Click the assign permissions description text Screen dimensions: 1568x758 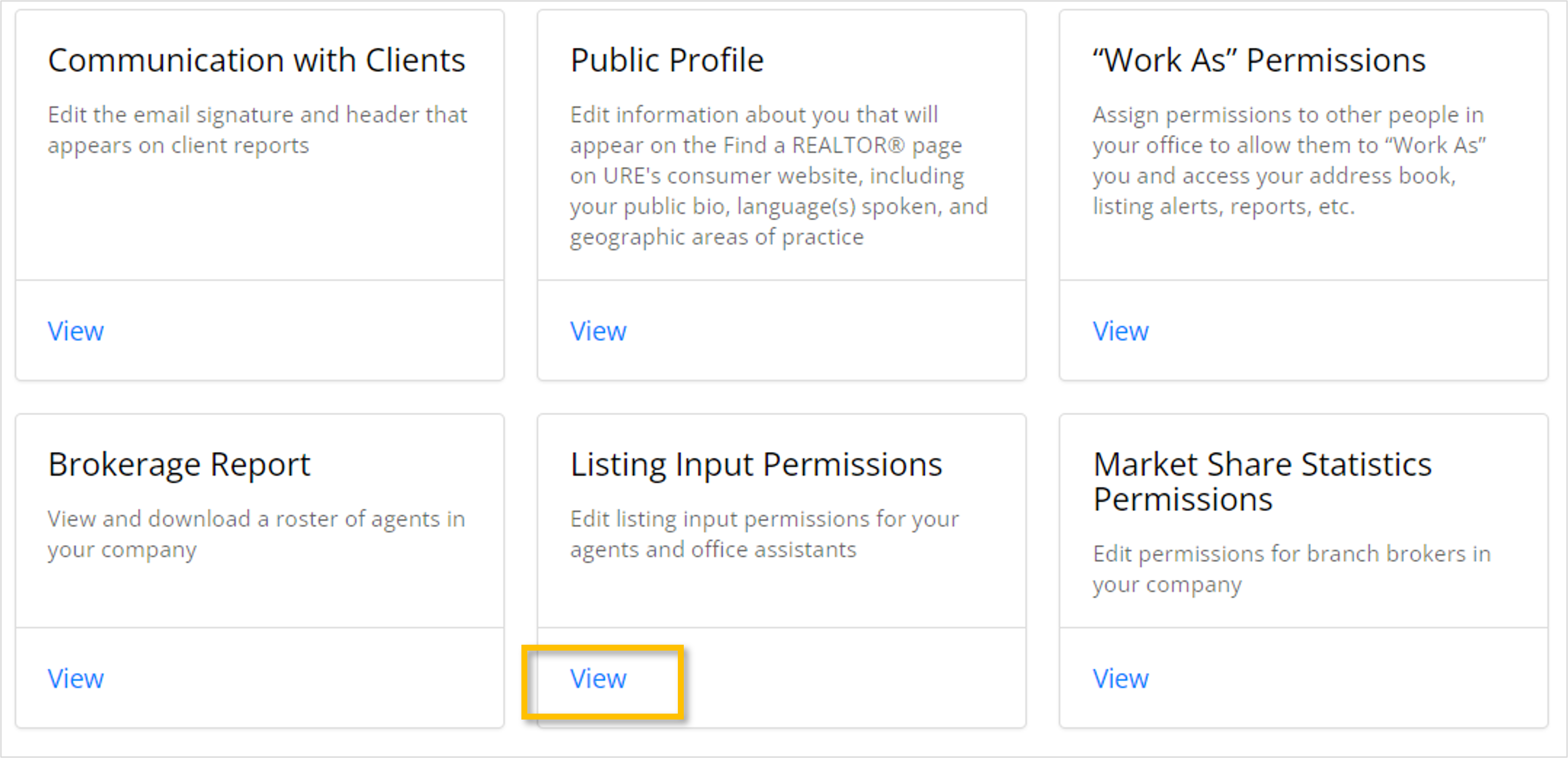(1288, 161)
